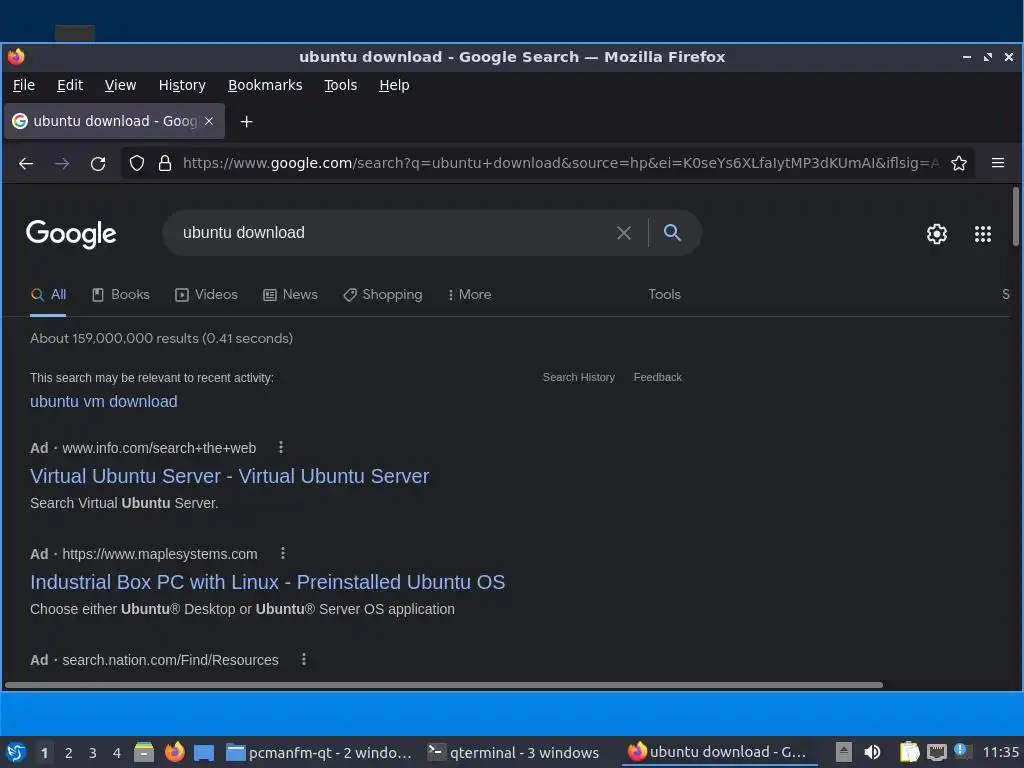
Task: Click the vertical page scrollbar
Action: point(1016,217)
